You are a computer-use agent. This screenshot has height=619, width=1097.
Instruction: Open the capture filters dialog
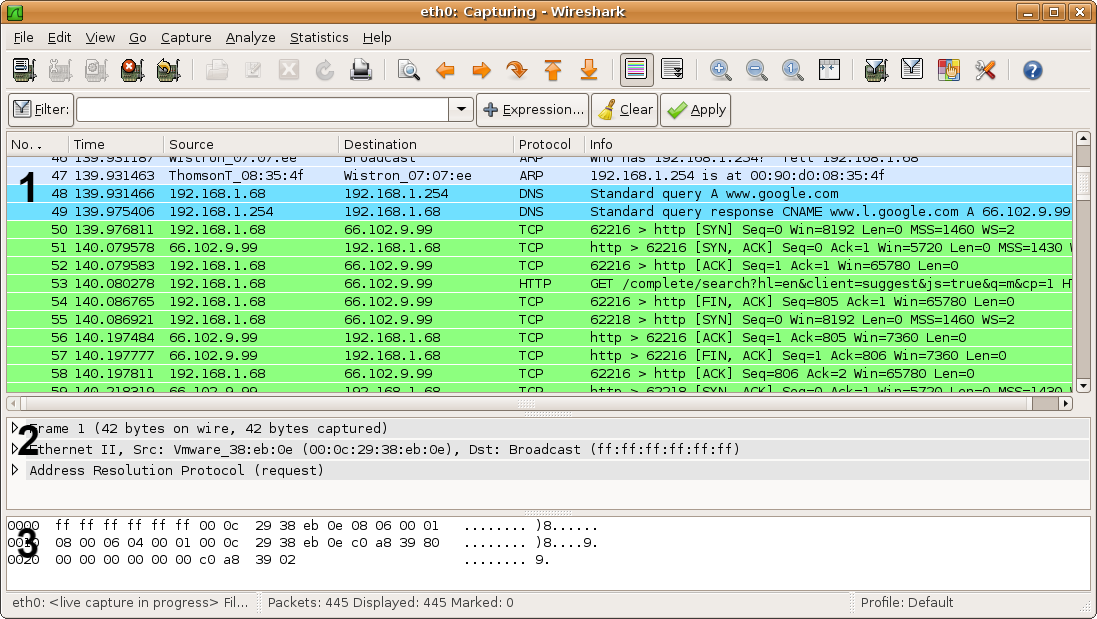[876, 70]
